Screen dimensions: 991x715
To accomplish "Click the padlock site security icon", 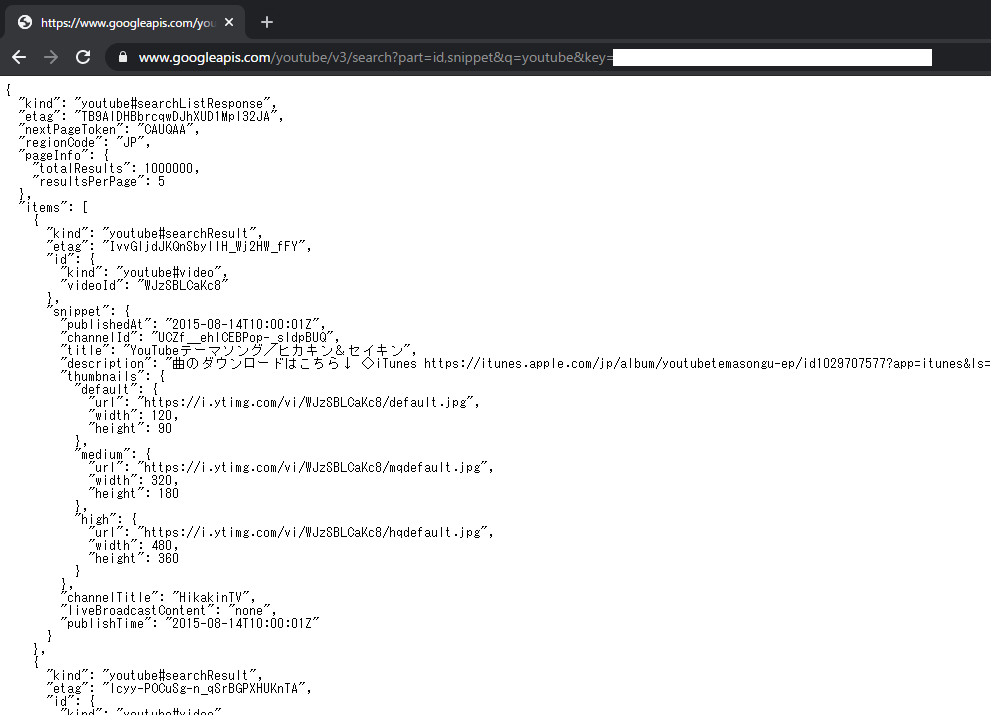I will (123, 58).
